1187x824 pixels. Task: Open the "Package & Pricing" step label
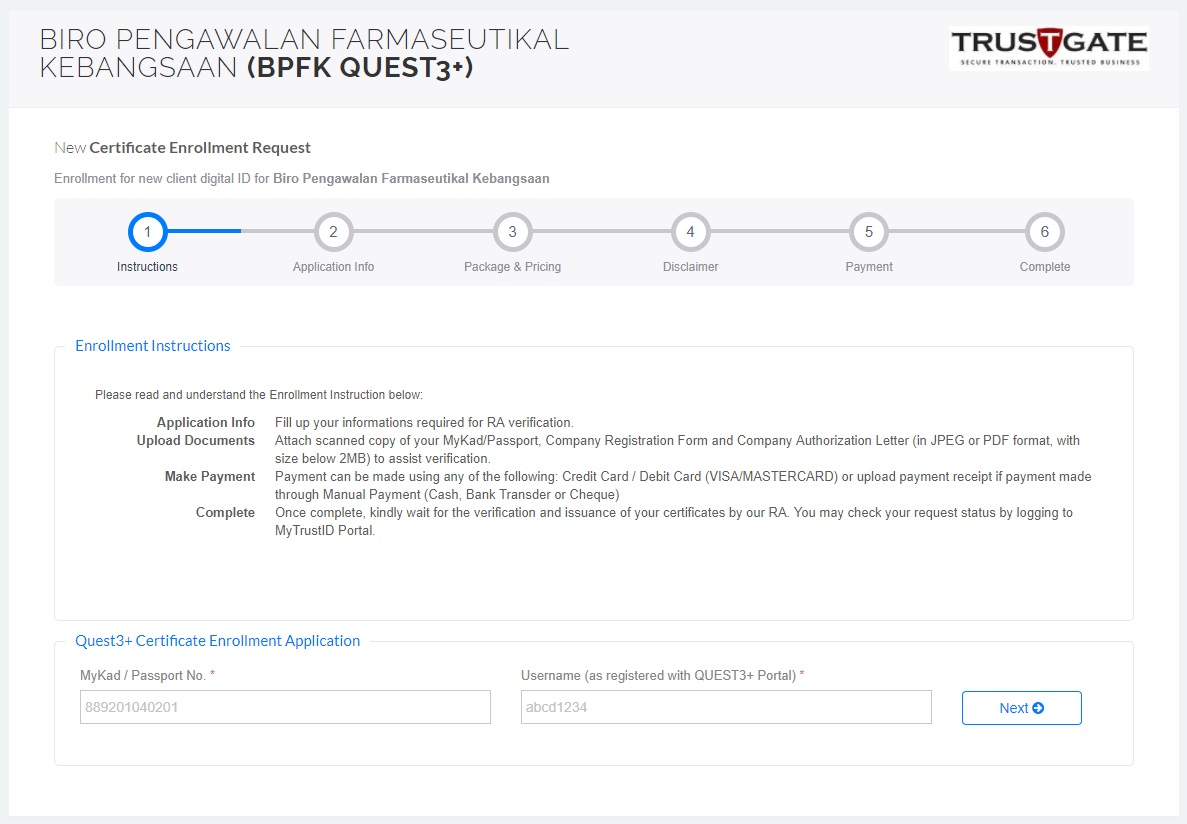pos(512,267)
